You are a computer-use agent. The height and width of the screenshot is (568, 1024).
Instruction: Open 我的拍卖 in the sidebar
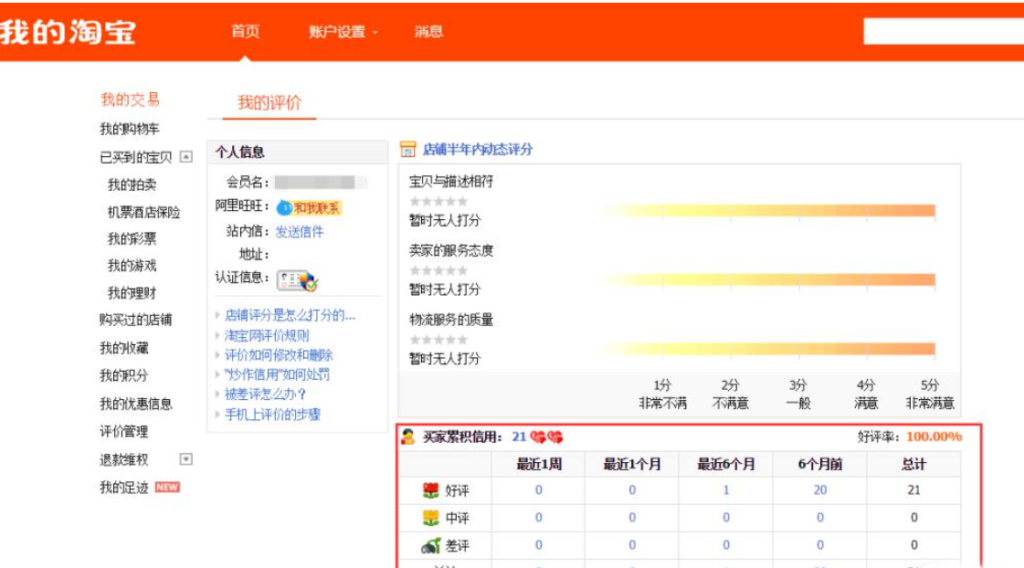click(132, 185)
